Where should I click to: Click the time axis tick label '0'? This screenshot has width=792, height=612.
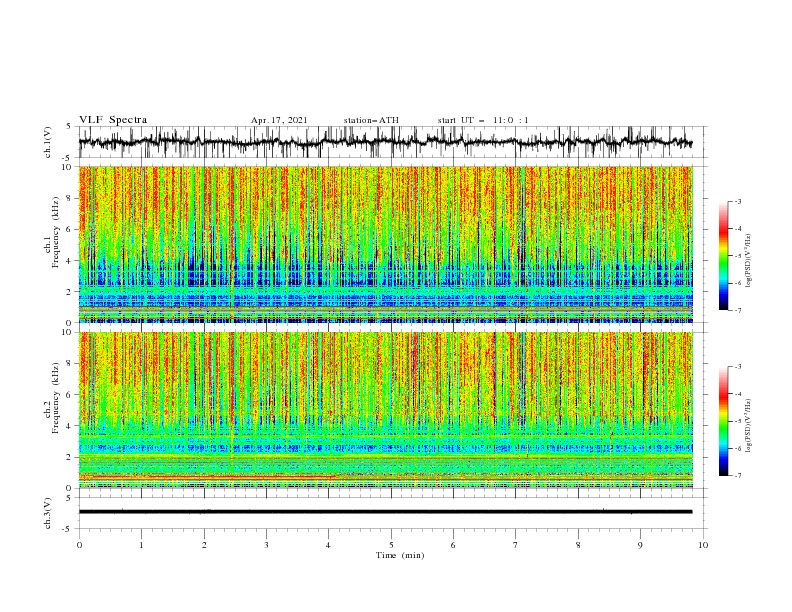coord(79,545)
